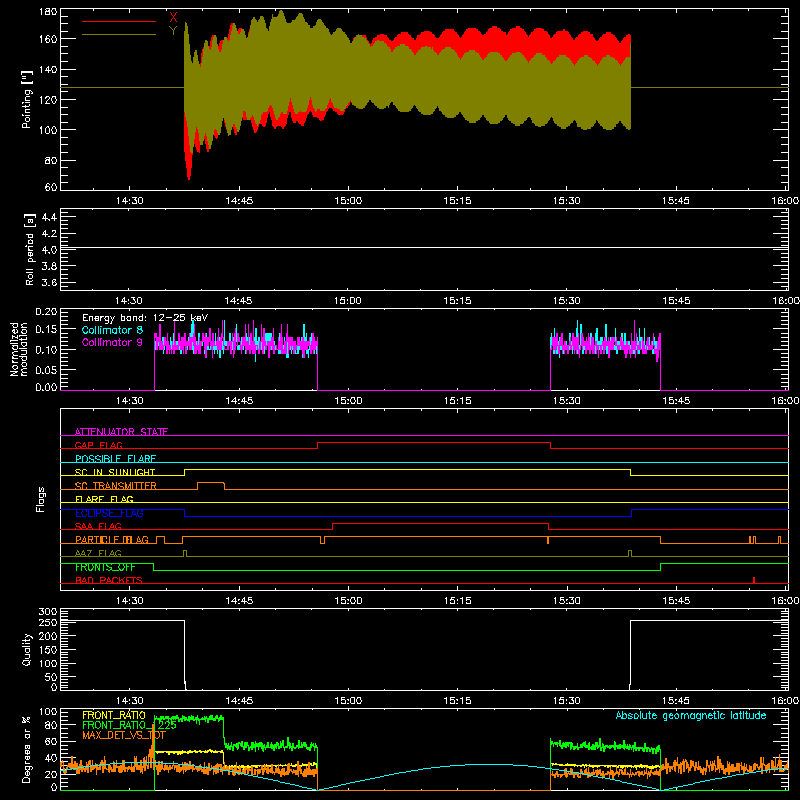Click the ECLIPSE_FLAG label
The height and width of the screenshot is (800, 800).
point(109,513)
